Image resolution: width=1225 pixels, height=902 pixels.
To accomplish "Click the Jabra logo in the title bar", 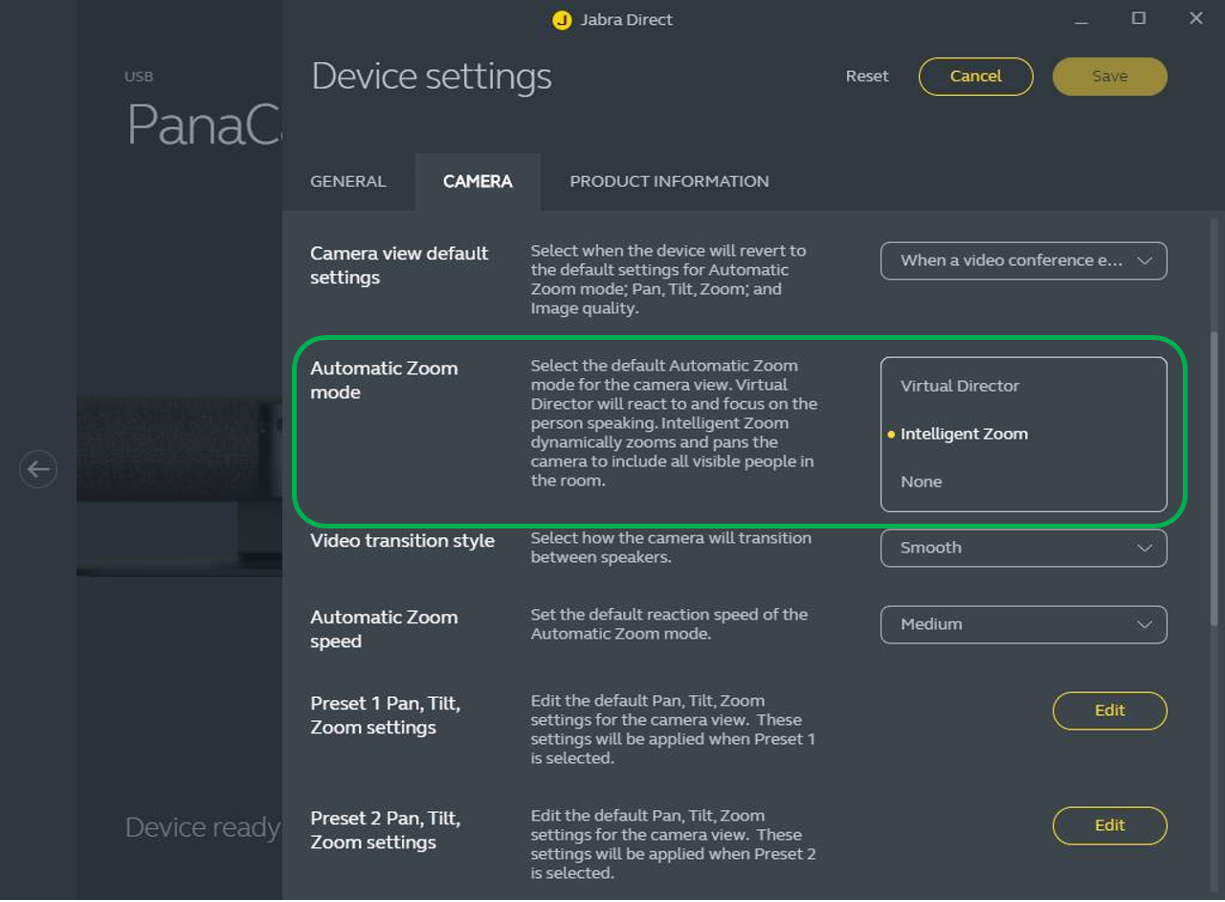I will click(x=562, y=20).
